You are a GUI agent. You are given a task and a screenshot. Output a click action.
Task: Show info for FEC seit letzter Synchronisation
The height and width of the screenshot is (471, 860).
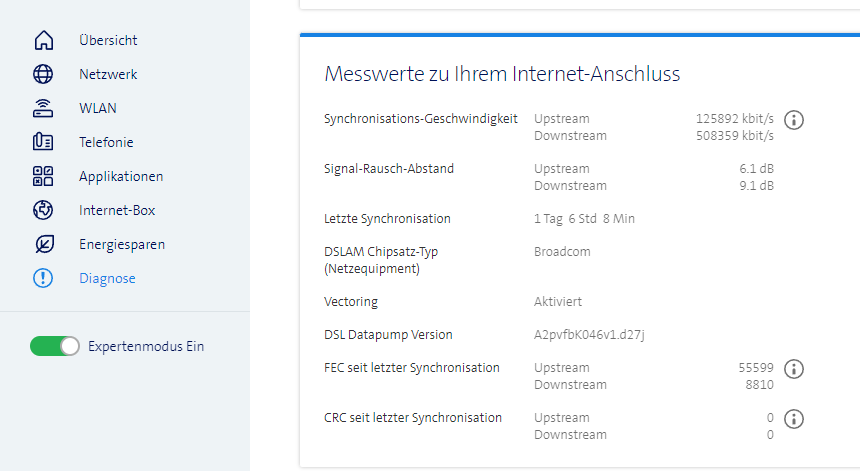[x=794, y=369]
